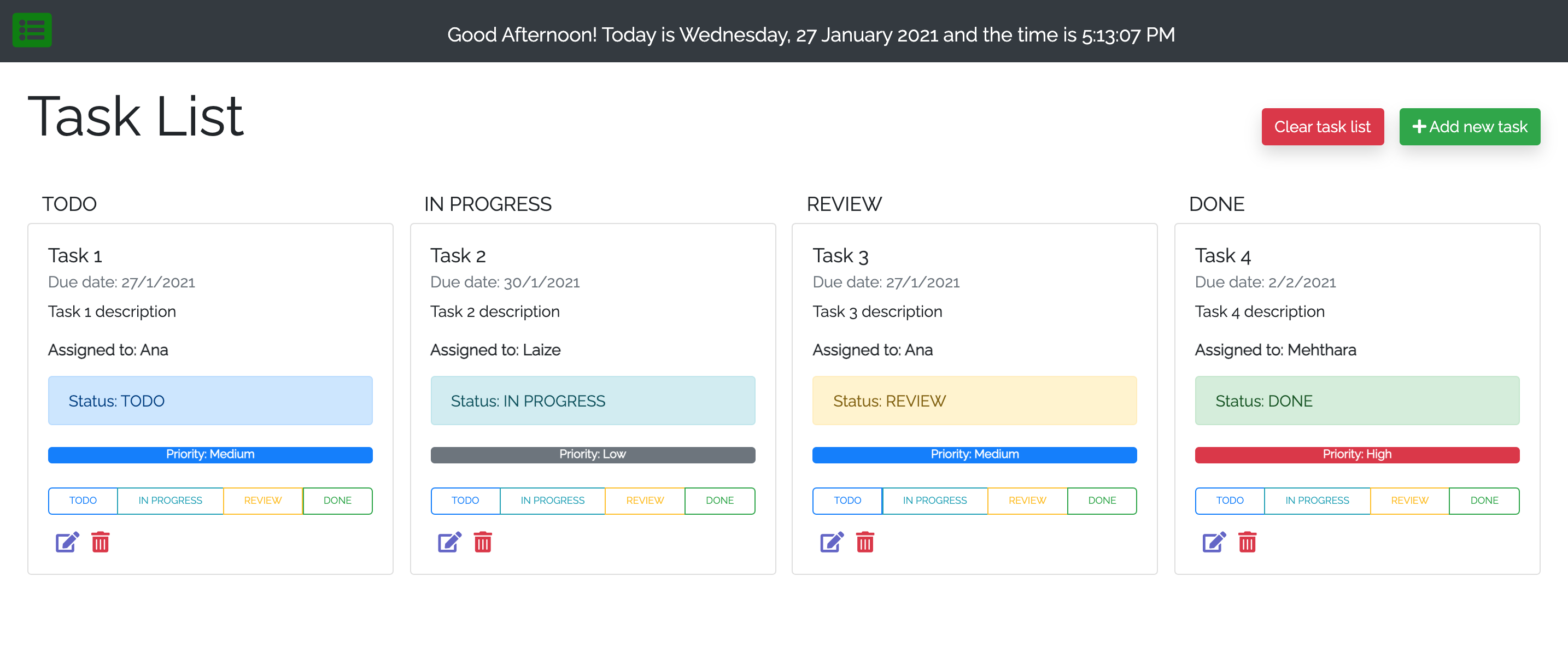1568x647 pixels.
Task: Edit Task 1 using the pencil icon
Action: [67, 542]
